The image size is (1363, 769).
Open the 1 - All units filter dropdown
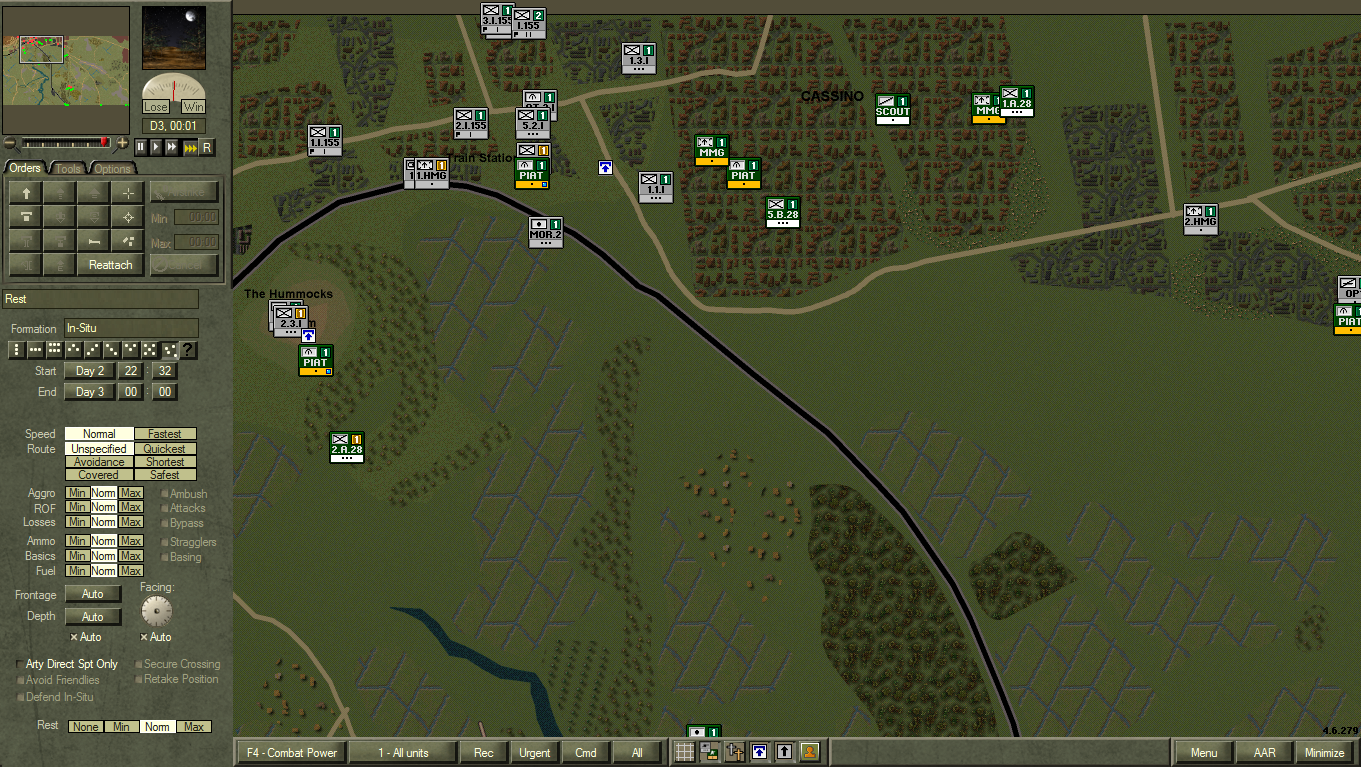(403, 752)
